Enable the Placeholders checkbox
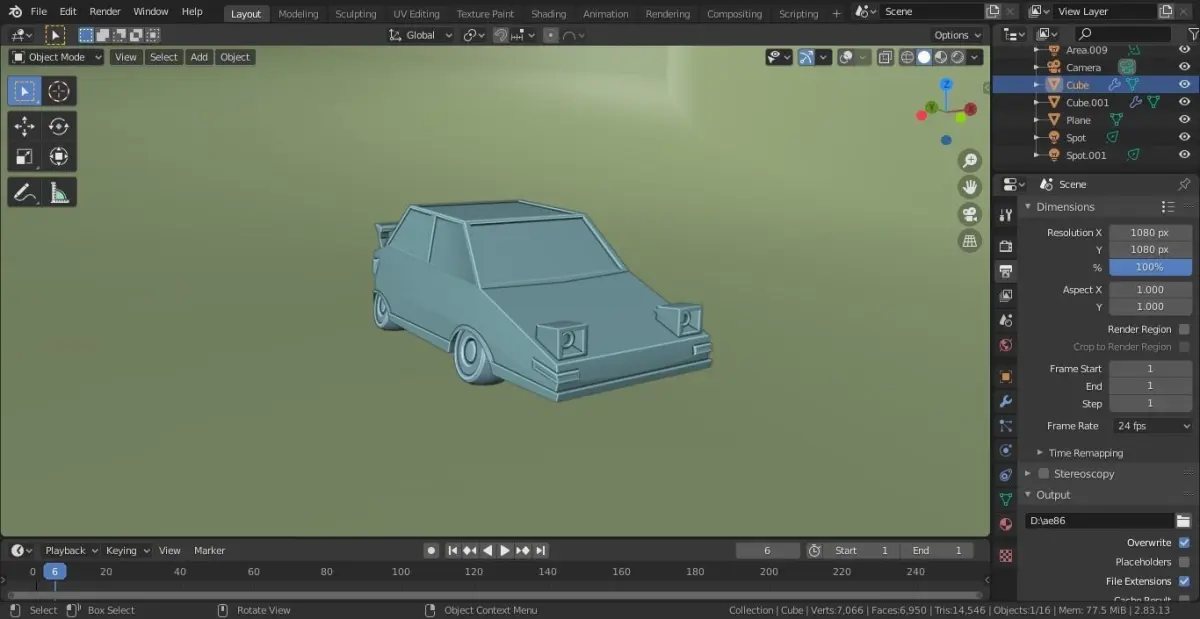The image size is (1200, 619). pyautogui.click(x=1184, y=562)
